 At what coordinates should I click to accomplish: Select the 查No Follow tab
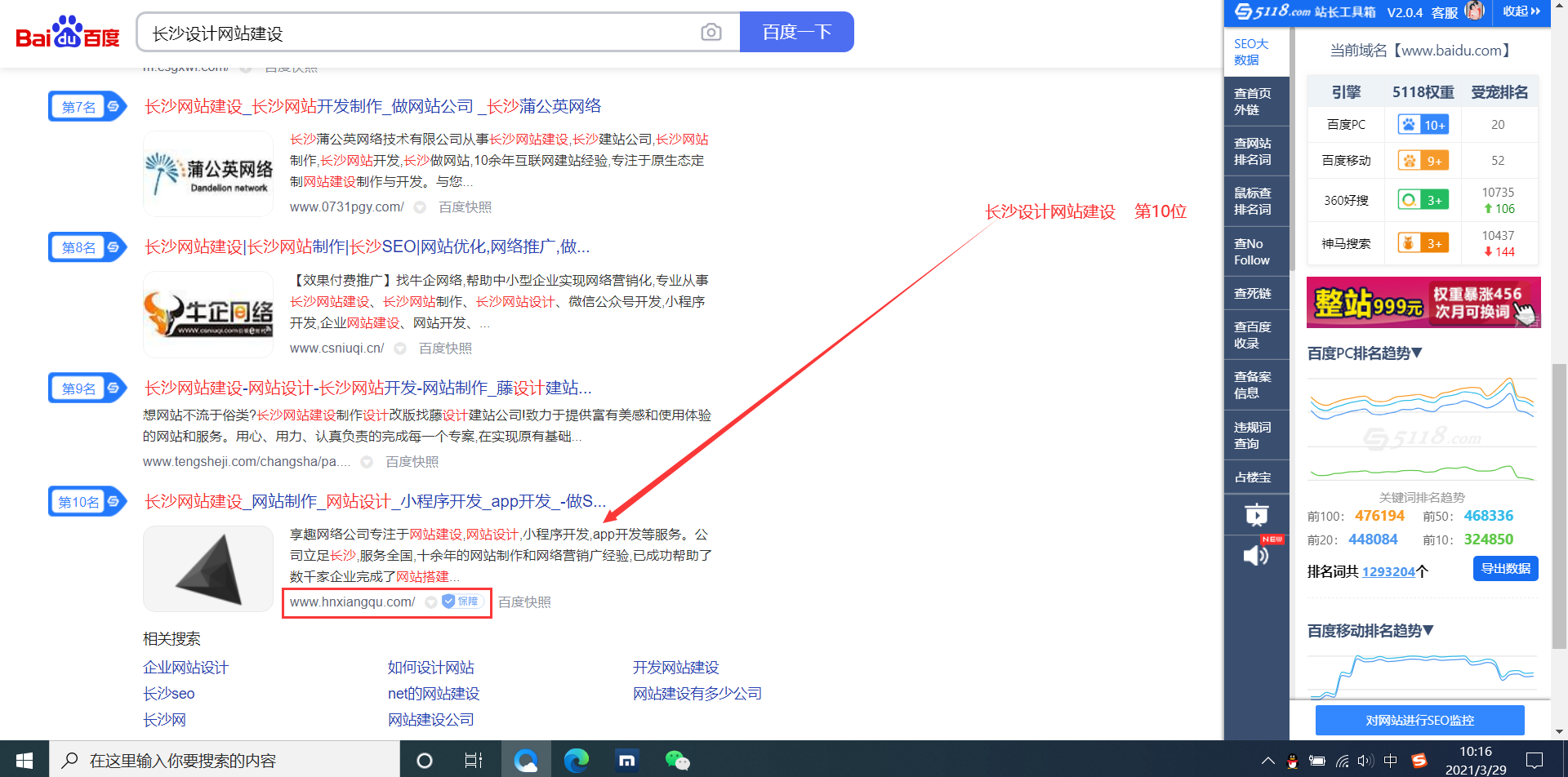(x=1256, y=251)
